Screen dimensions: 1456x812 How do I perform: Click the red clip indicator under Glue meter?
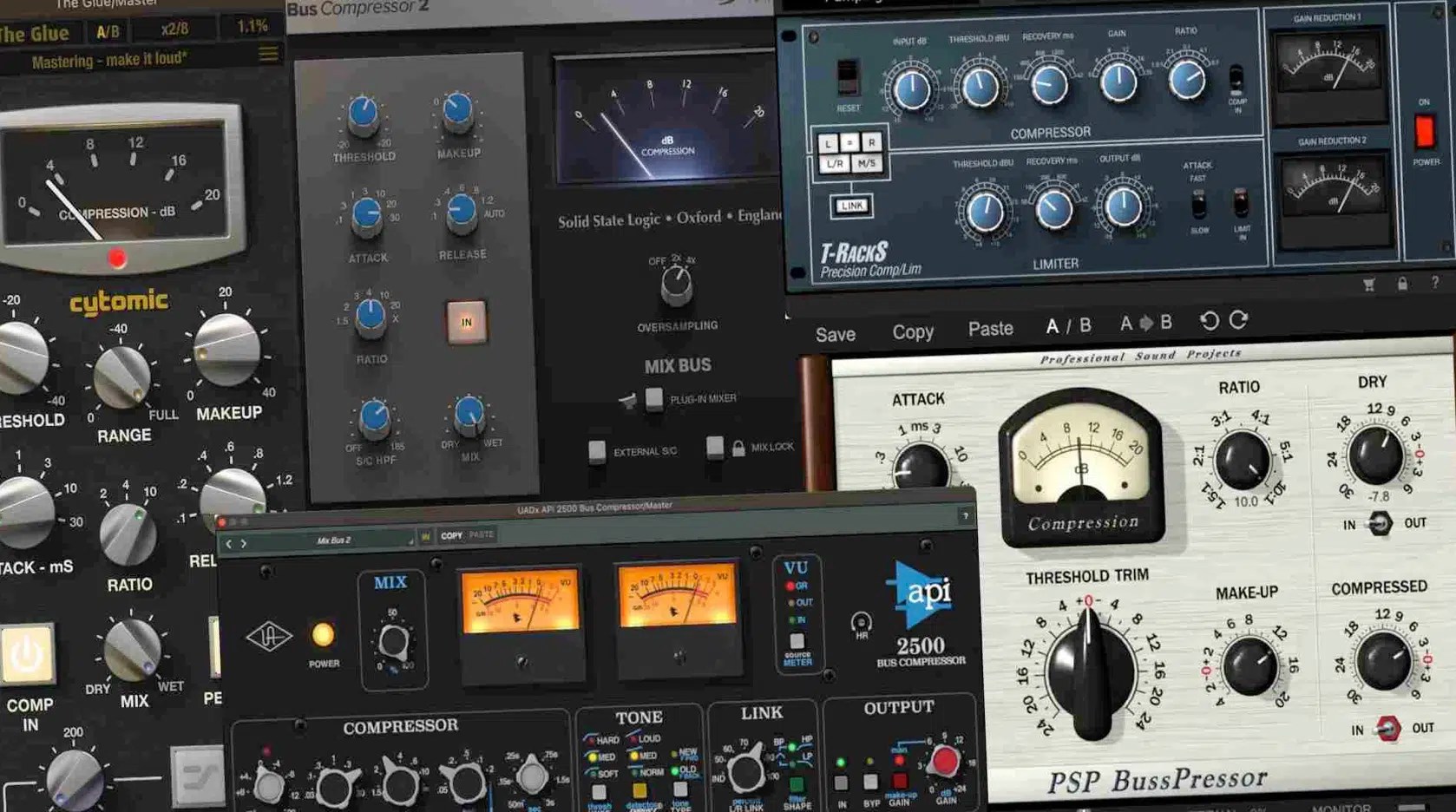pos(117,258)
